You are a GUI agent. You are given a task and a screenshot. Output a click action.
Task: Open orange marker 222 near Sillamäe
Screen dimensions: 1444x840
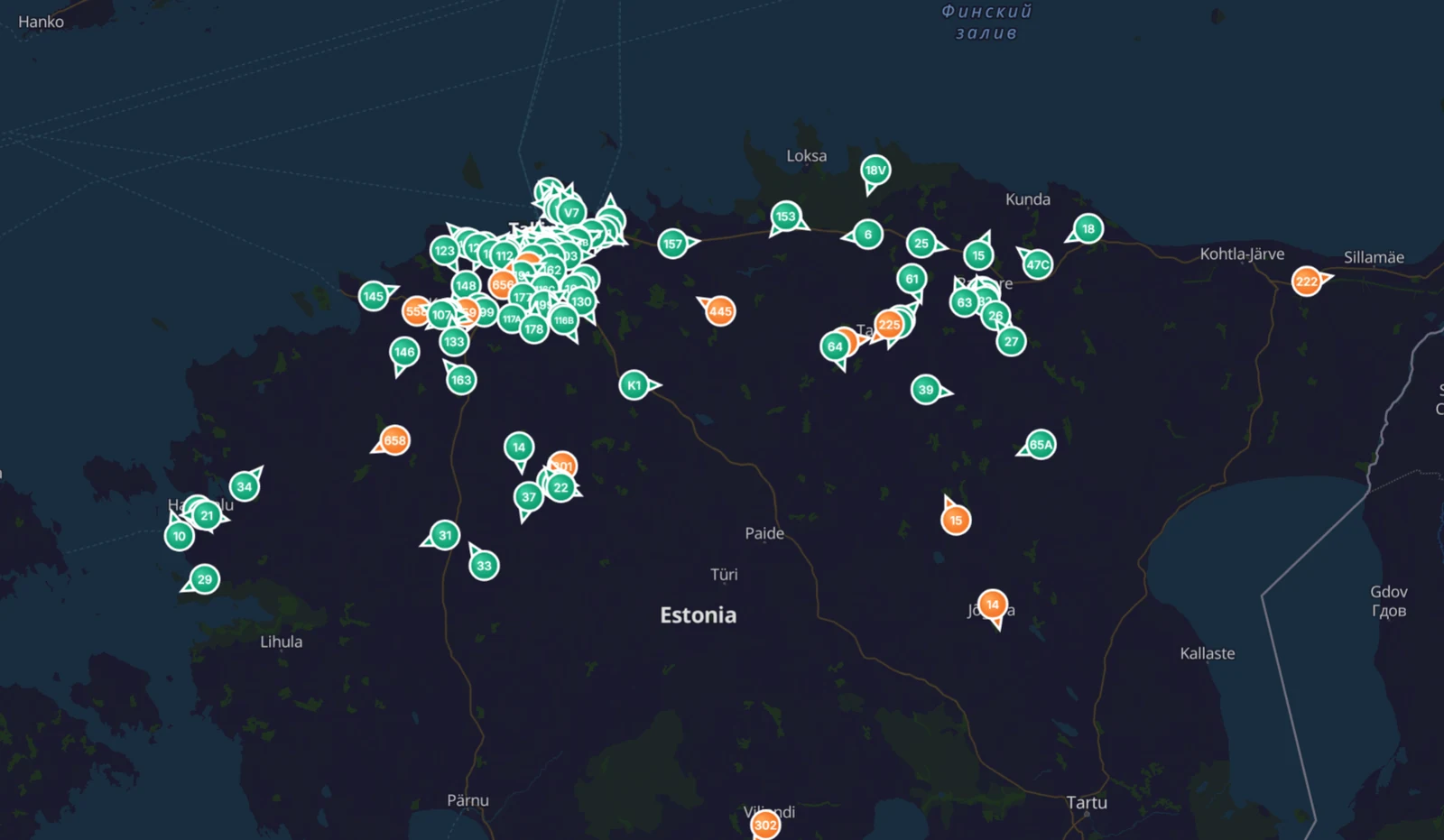point(1307,282)
